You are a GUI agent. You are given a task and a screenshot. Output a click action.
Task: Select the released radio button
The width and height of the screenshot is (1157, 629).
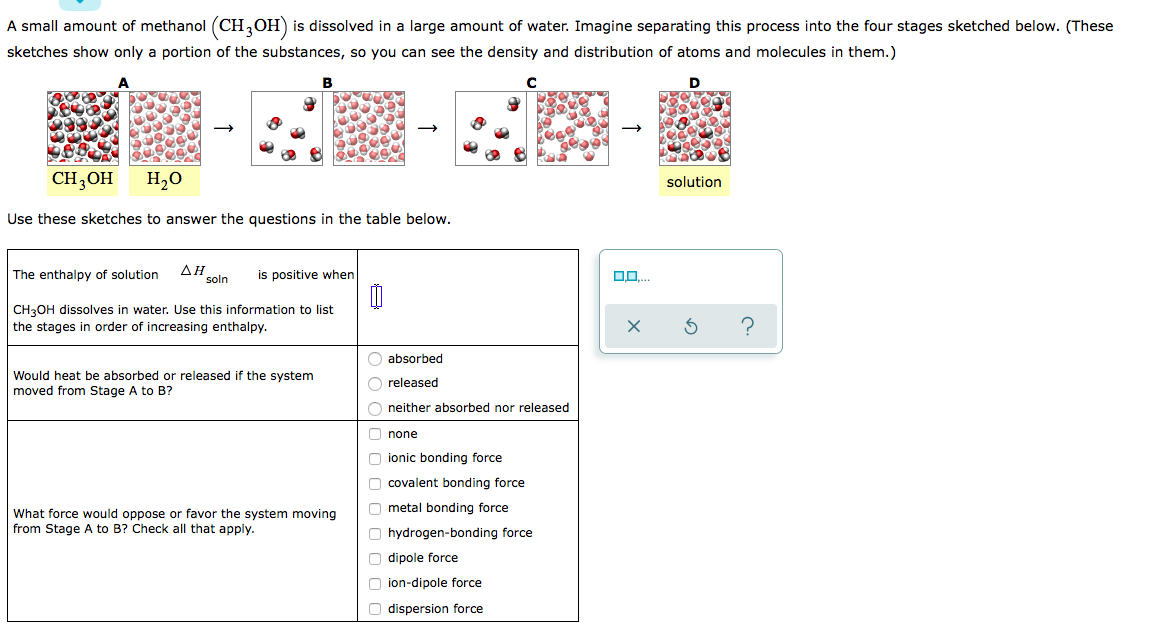pos(374,383)
